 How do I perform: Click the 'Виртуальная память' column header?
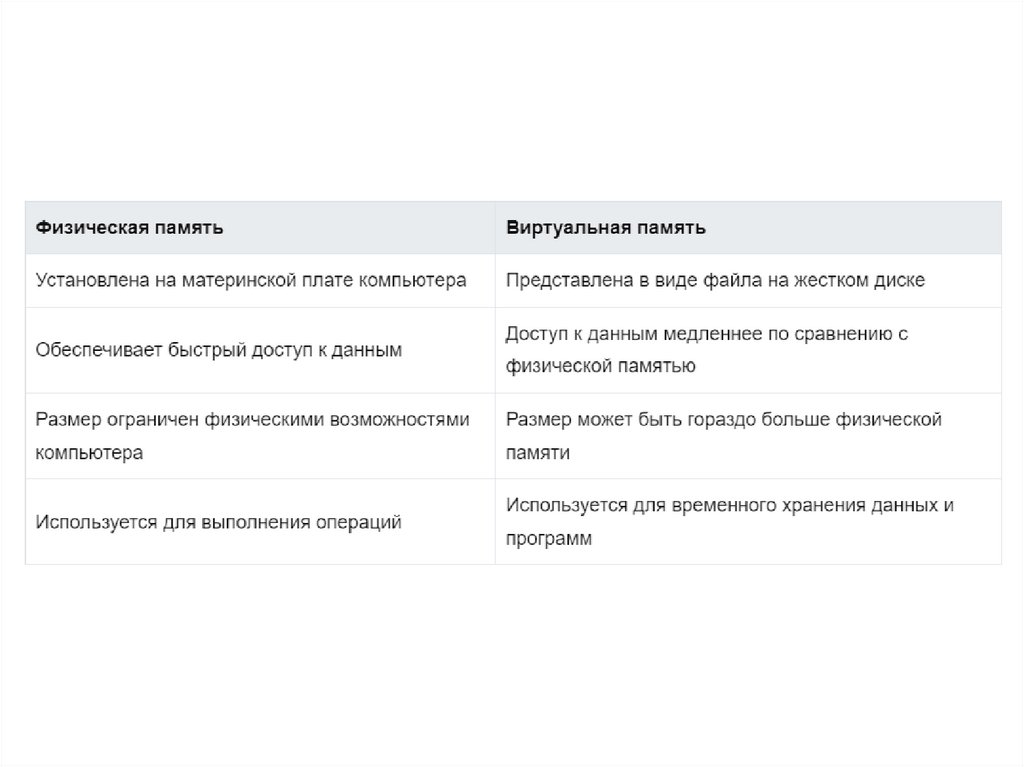click(x=605, y=228)
